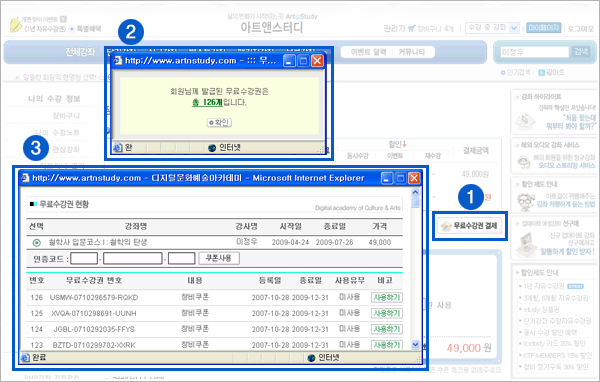Select coupon code USMW-0710296579-RQKD
Screen dimensions: 600x382
[x=94, y=298]
